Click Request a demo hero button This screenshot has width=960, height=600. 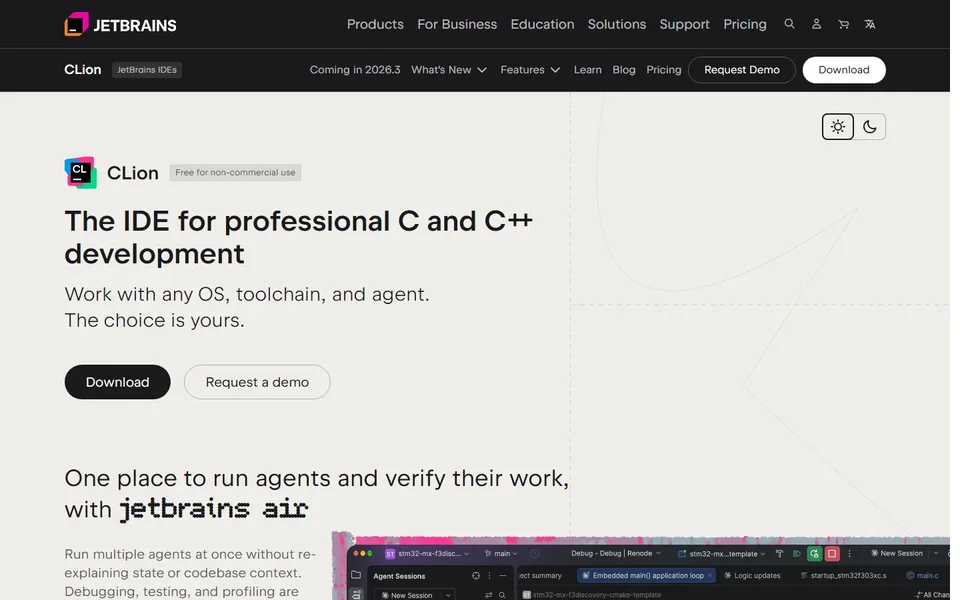(257, 382)
